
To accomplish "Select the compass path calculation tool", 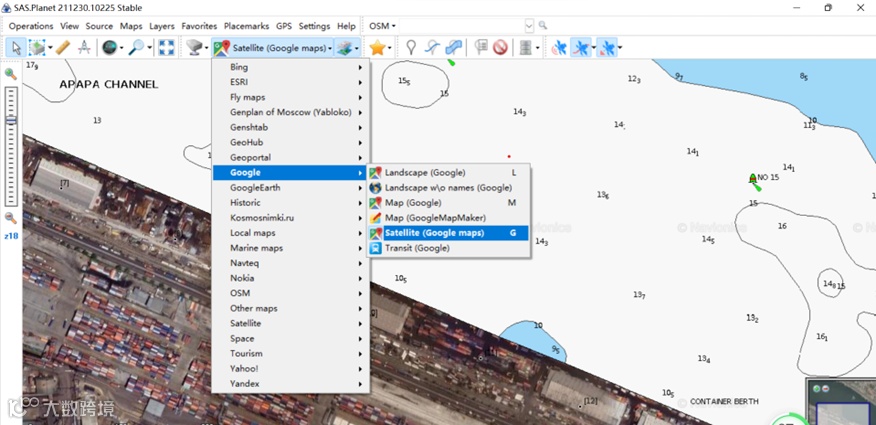I will [84, 48].
